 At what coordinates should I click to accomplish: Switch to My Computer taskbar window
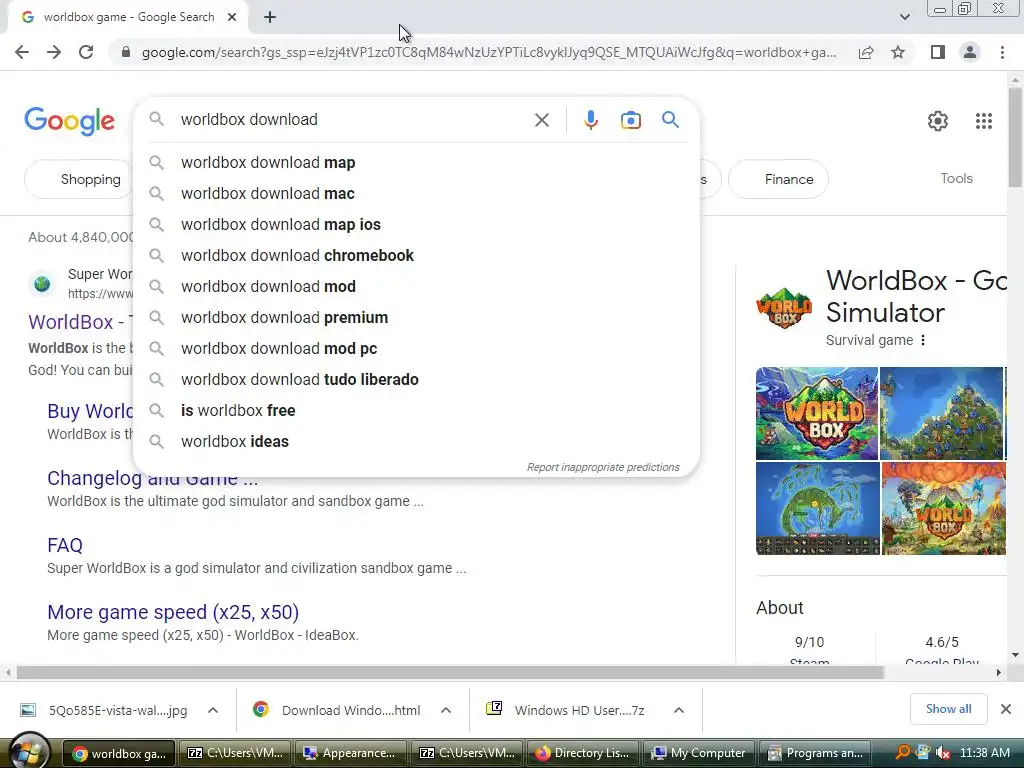pyautogui.click(x=698, y=753)
